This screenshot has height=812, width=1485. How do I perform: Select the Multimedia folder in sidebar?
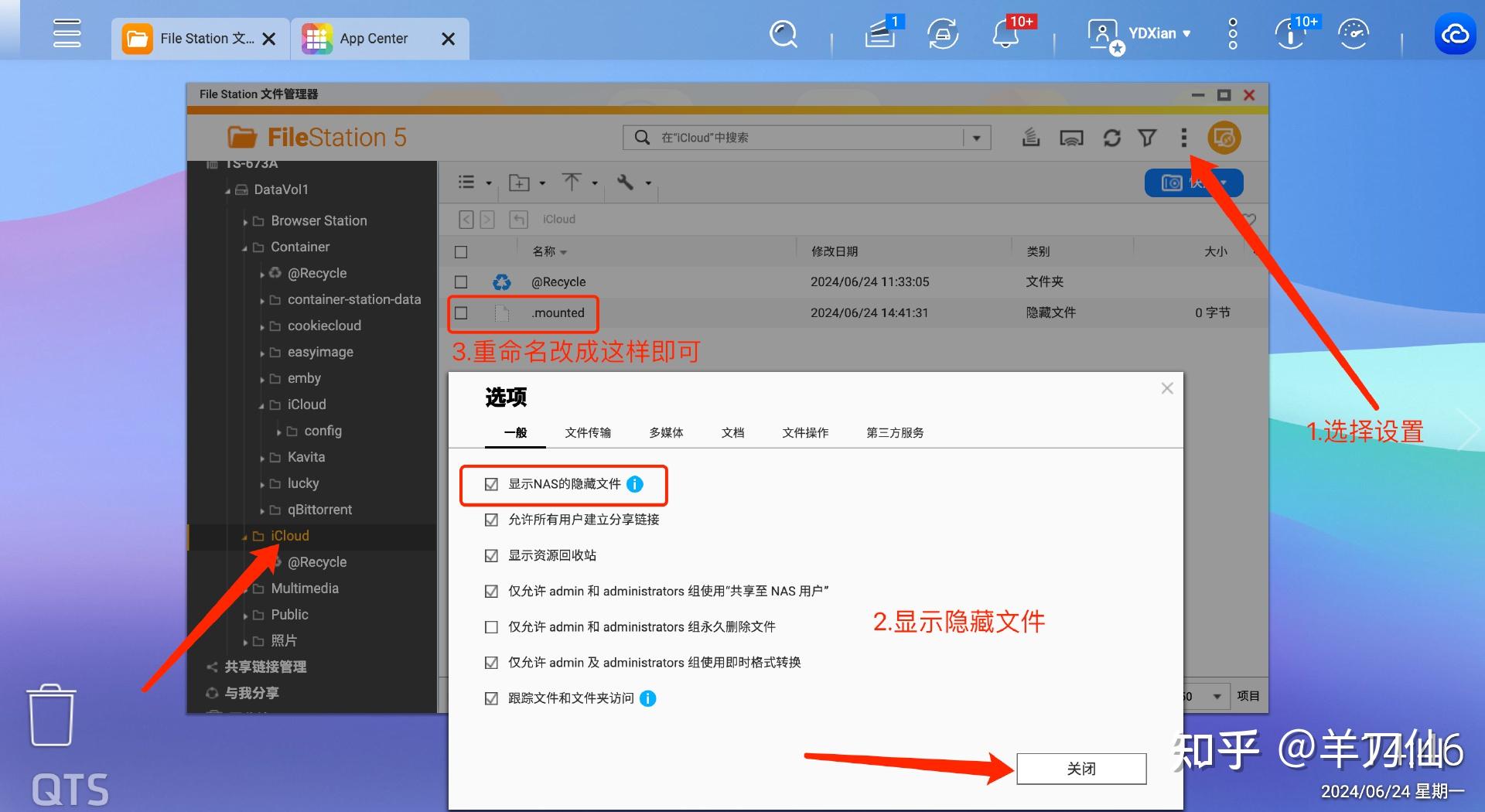click(305, 589)
